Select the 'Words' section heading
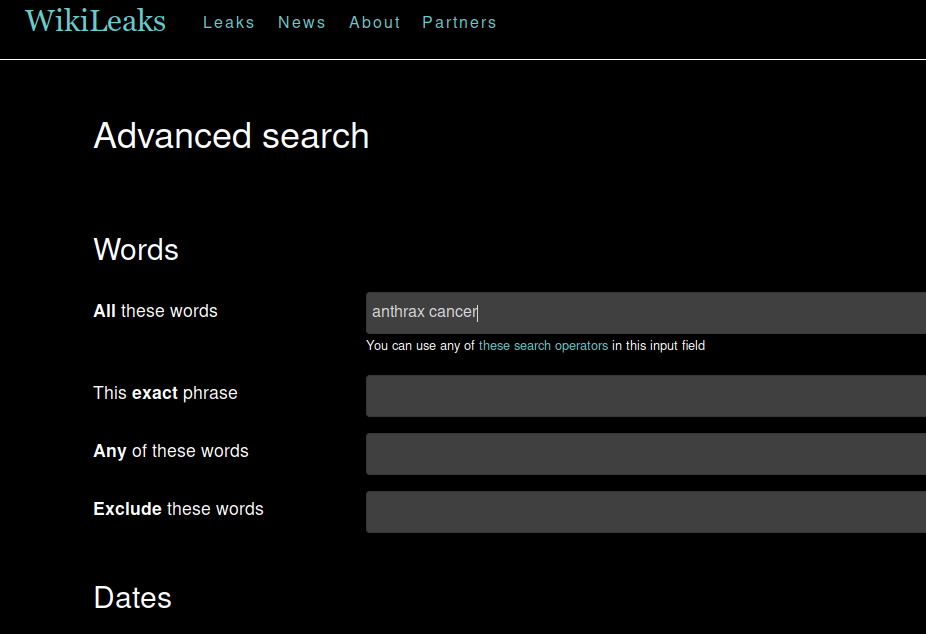 [x=136, y=249]
